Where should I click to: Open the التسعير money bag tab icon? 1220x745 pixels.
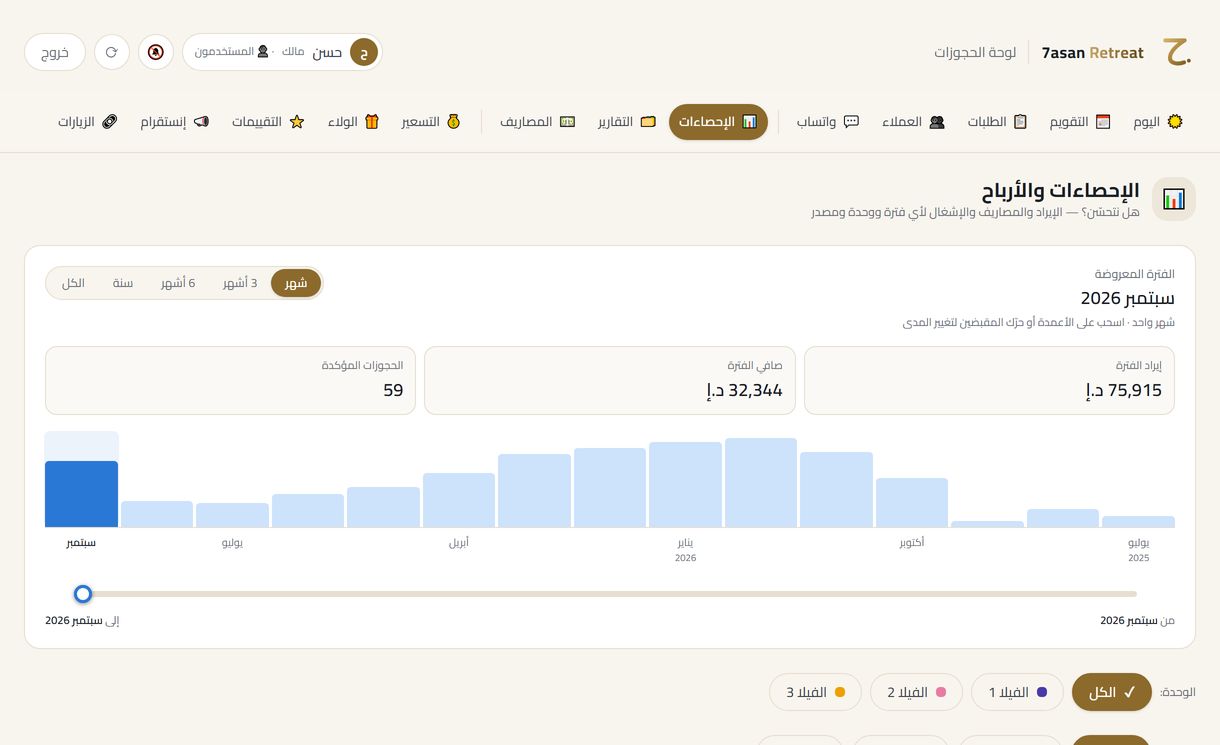point(453,122)
